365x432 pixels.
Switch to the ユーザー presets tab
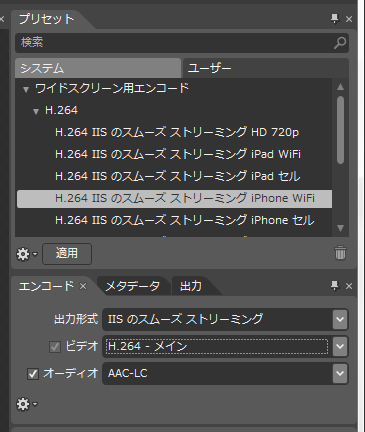(266, 68)
